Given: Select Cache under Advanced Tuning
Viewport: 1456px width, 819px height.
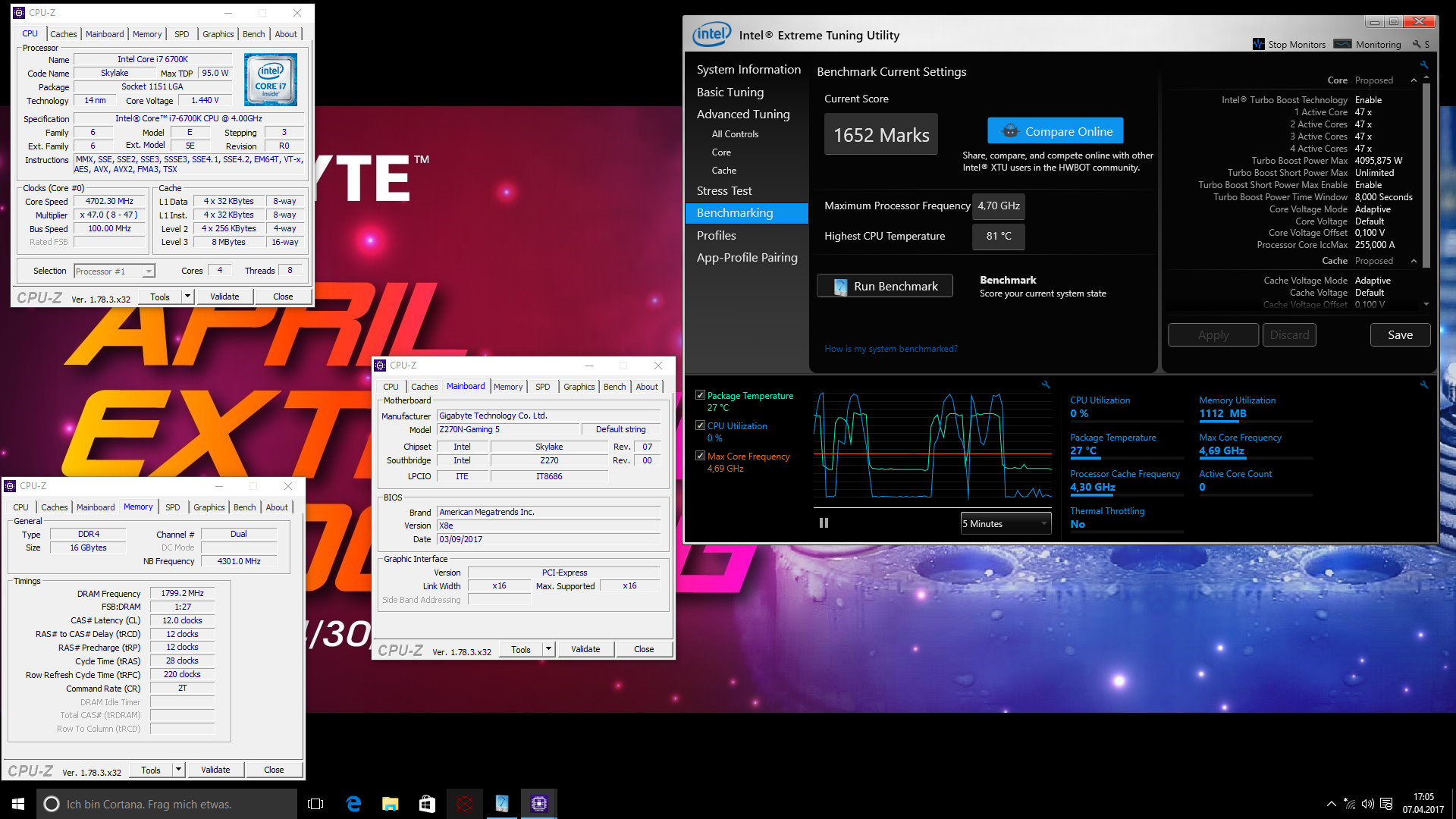Looking at the screenshot, I should pos(723,171).
